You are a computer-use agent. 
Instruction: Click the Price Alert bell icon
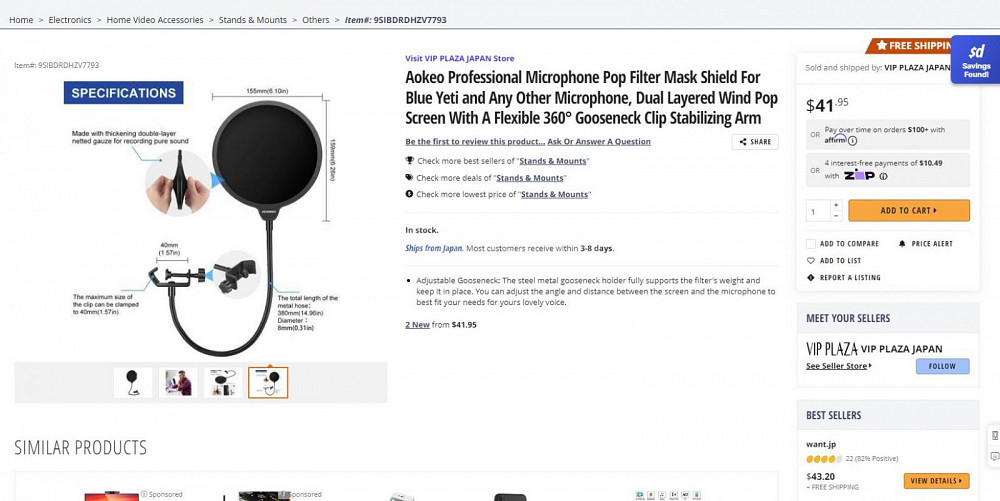902,243
